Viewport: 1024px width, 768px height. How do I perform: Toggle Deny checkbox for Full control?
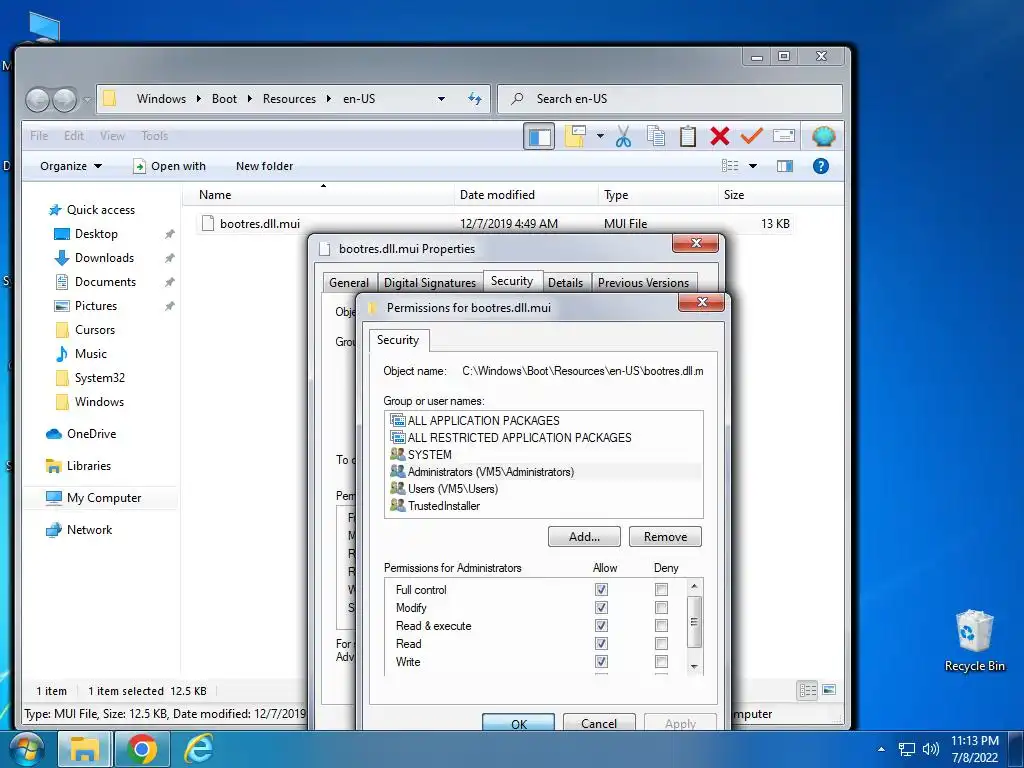pyautogui.click(x=662, y=590)
